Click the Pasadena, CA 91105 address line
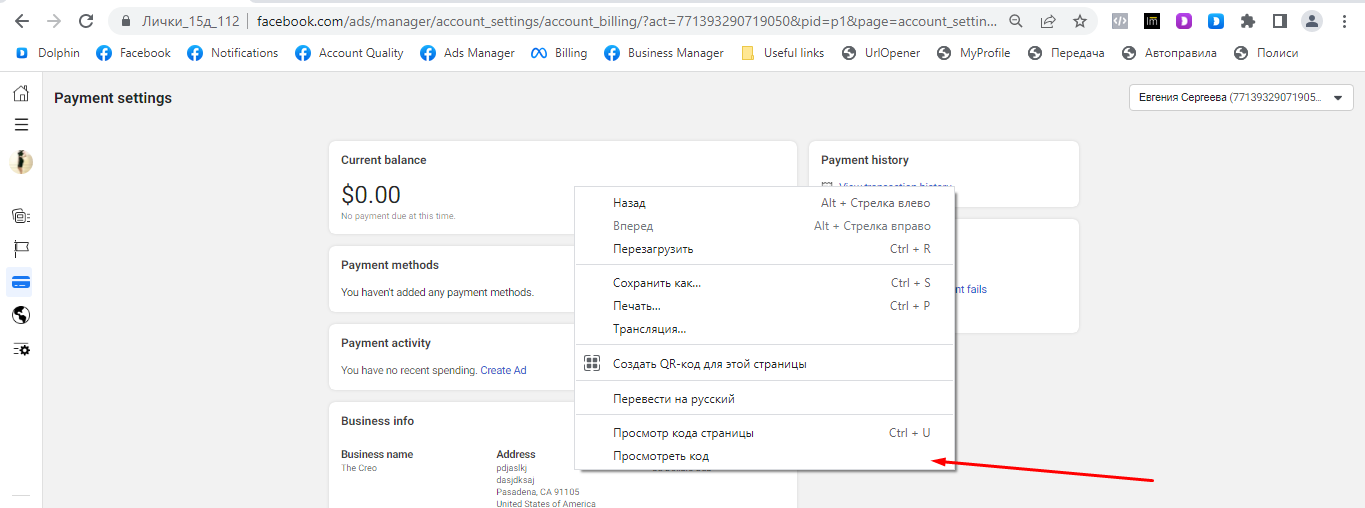Image resolution: width=1365 pixels, height=508 pixels. point(538,492)
